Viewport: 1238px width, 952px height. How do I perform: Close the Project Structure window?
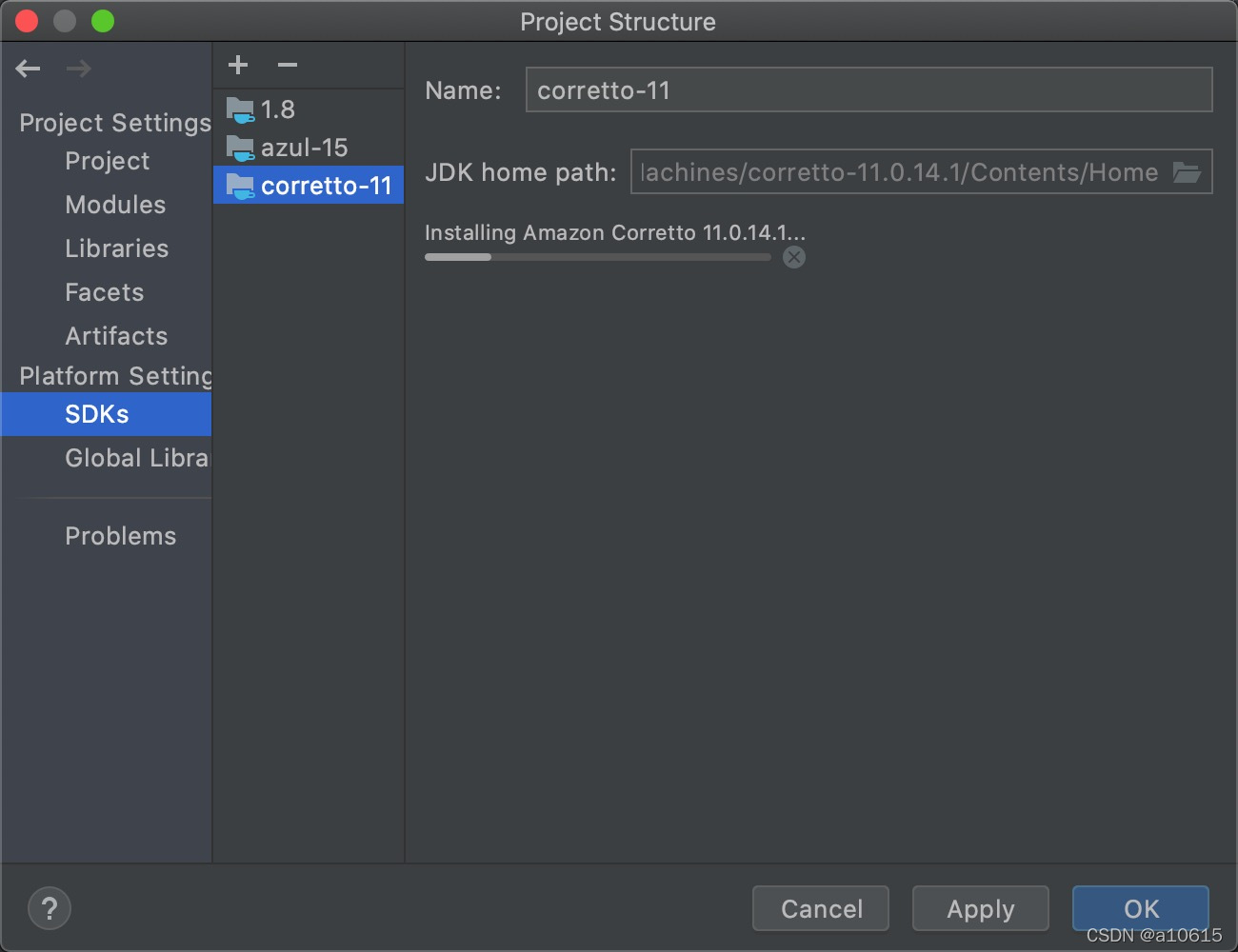27,21
